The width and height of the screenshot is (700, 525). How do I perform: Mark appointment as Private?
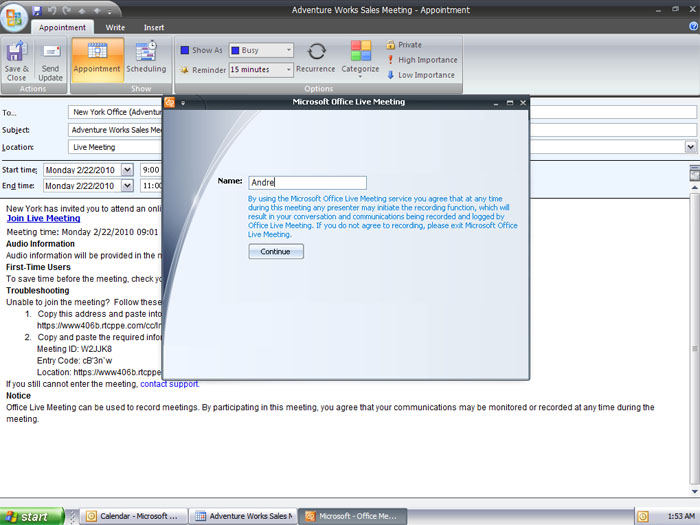coord(404,45)
